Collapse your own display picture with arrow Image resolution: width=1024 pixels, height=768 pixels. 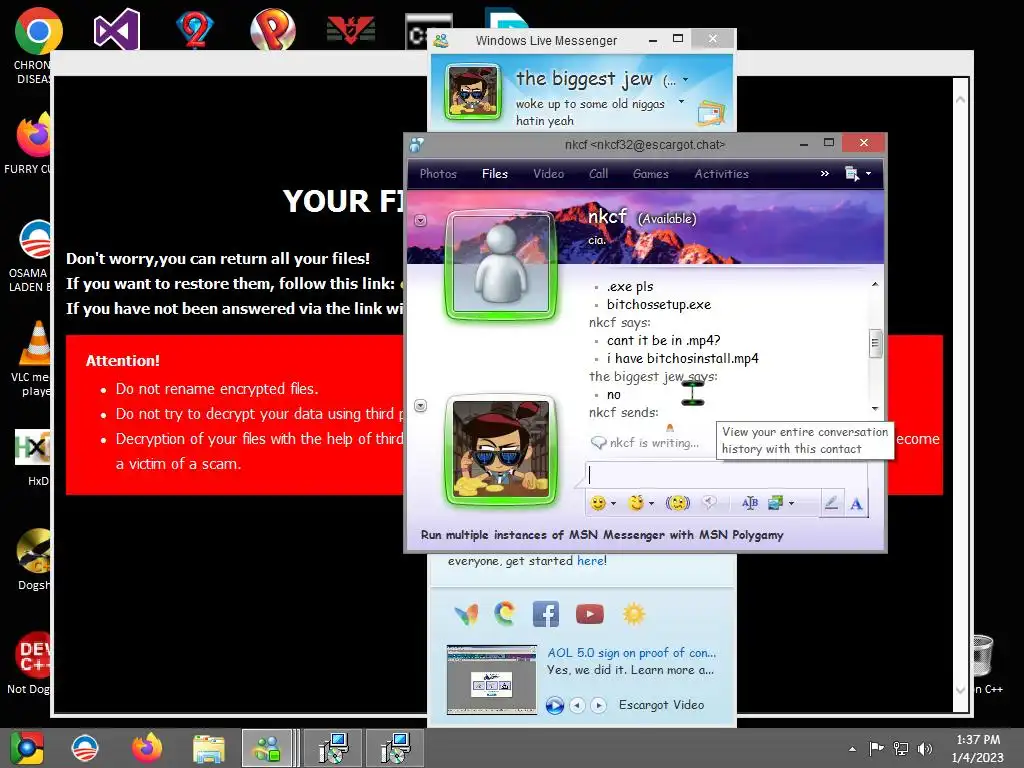pos(421,406)
